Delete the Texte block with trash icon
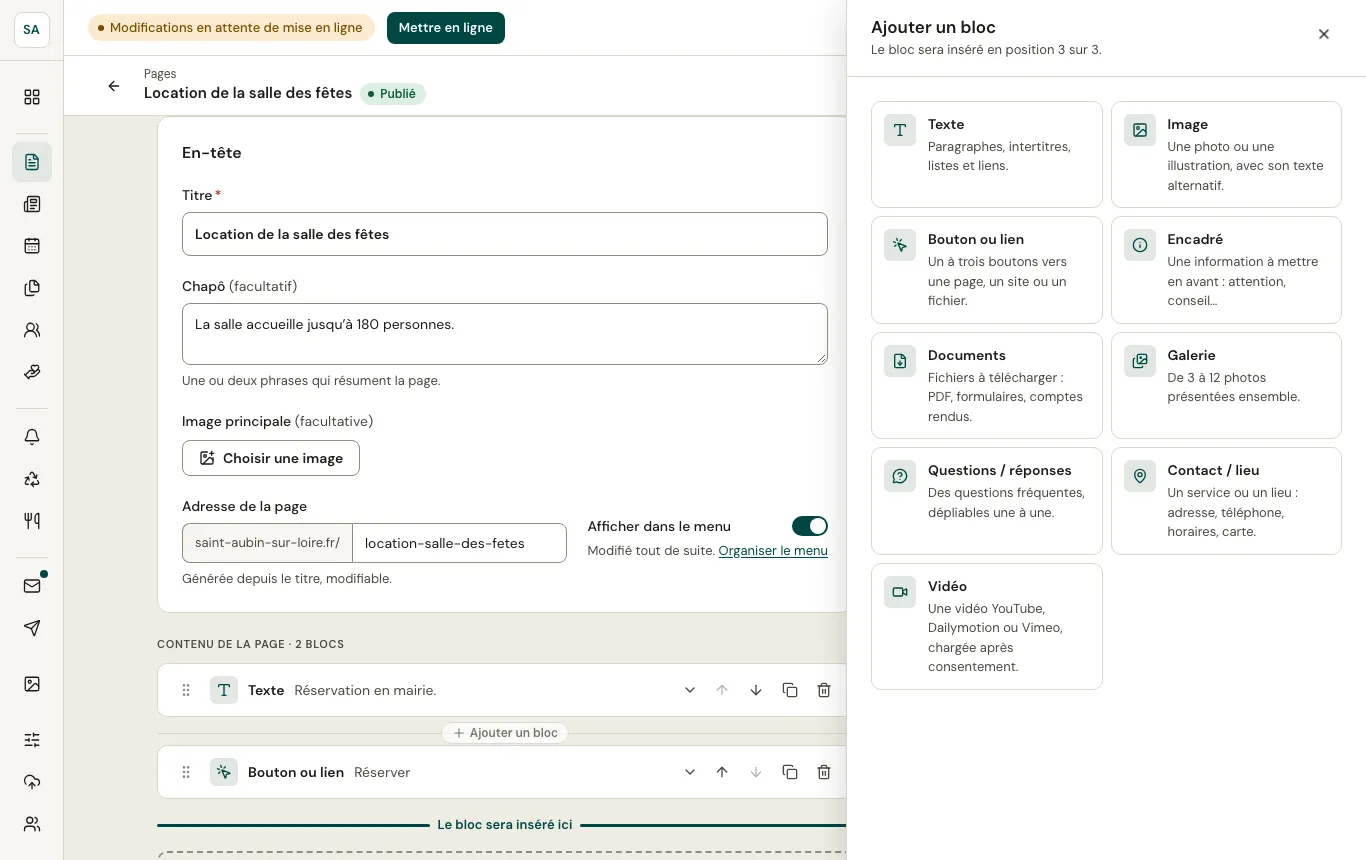Viewport: 1366px width, 860px height. [x=824, y=690]
